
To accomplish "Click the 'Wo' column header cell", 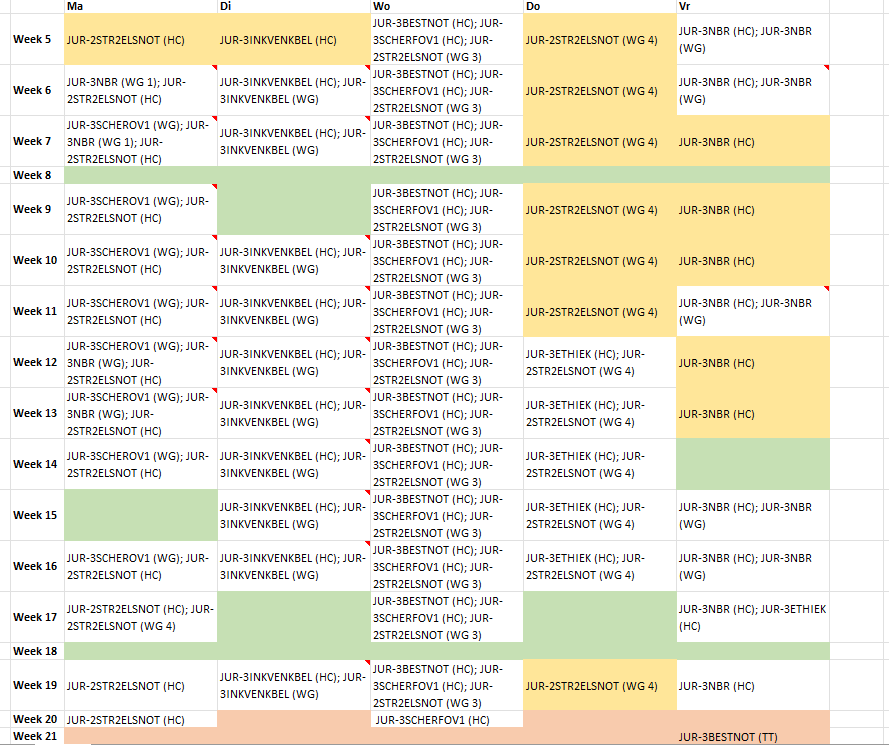I will [446, 7].
